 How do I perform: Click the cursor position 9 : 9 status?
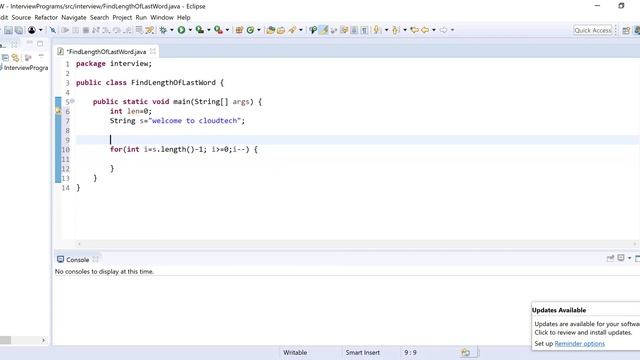click(410, 353)
